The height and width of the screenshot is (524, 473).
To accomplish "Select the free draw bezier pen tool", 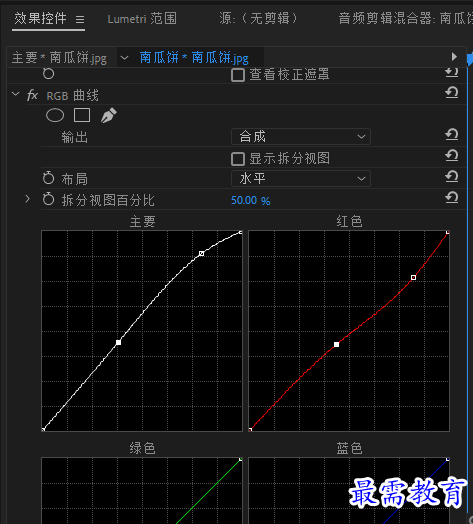I will point(109,116).
